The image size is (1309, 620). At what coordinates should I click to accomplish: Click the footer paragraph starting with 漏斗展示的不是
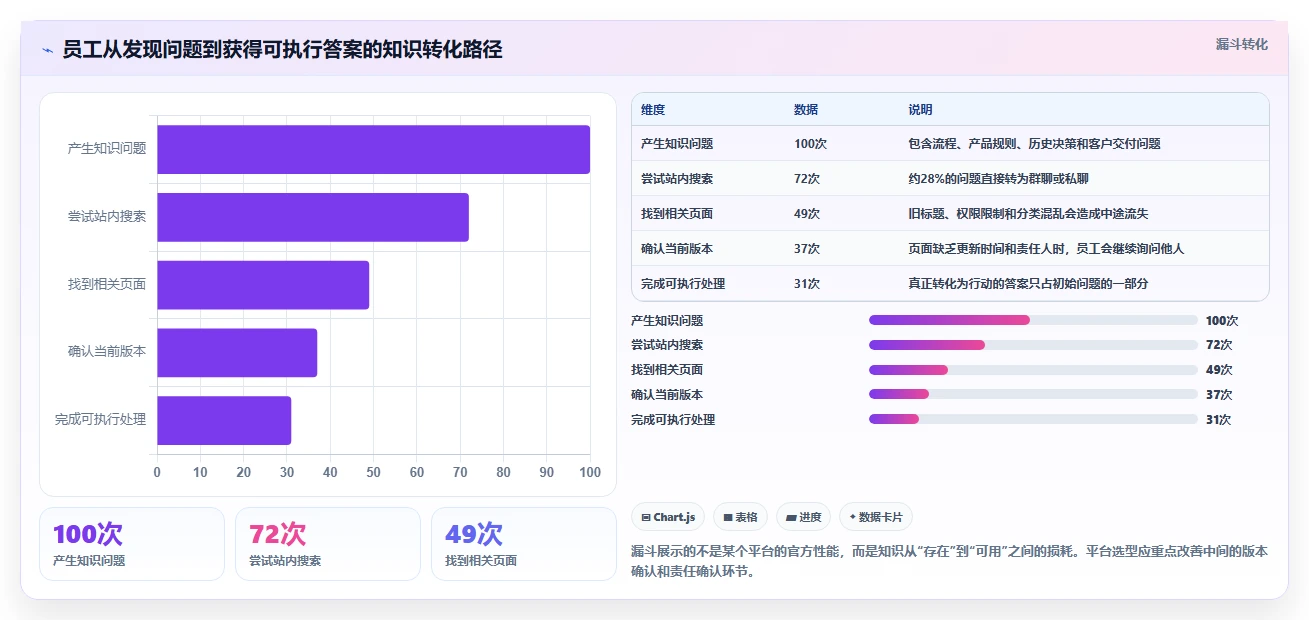tap(950, 561)
